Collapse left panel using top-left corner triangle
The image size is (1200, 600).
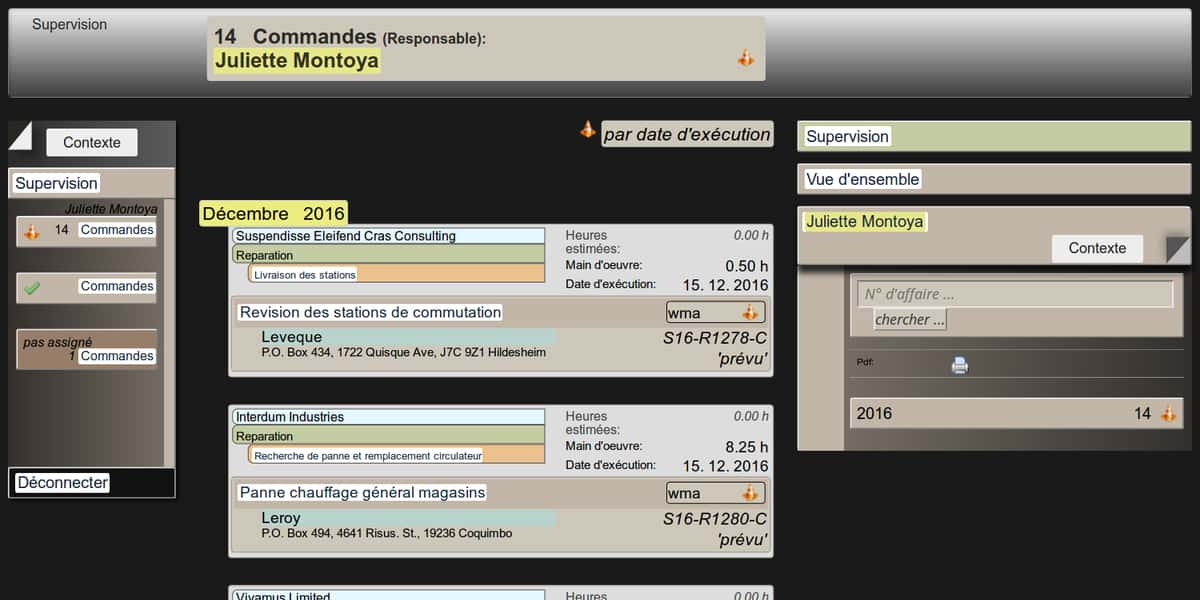[x=19, y=133]
